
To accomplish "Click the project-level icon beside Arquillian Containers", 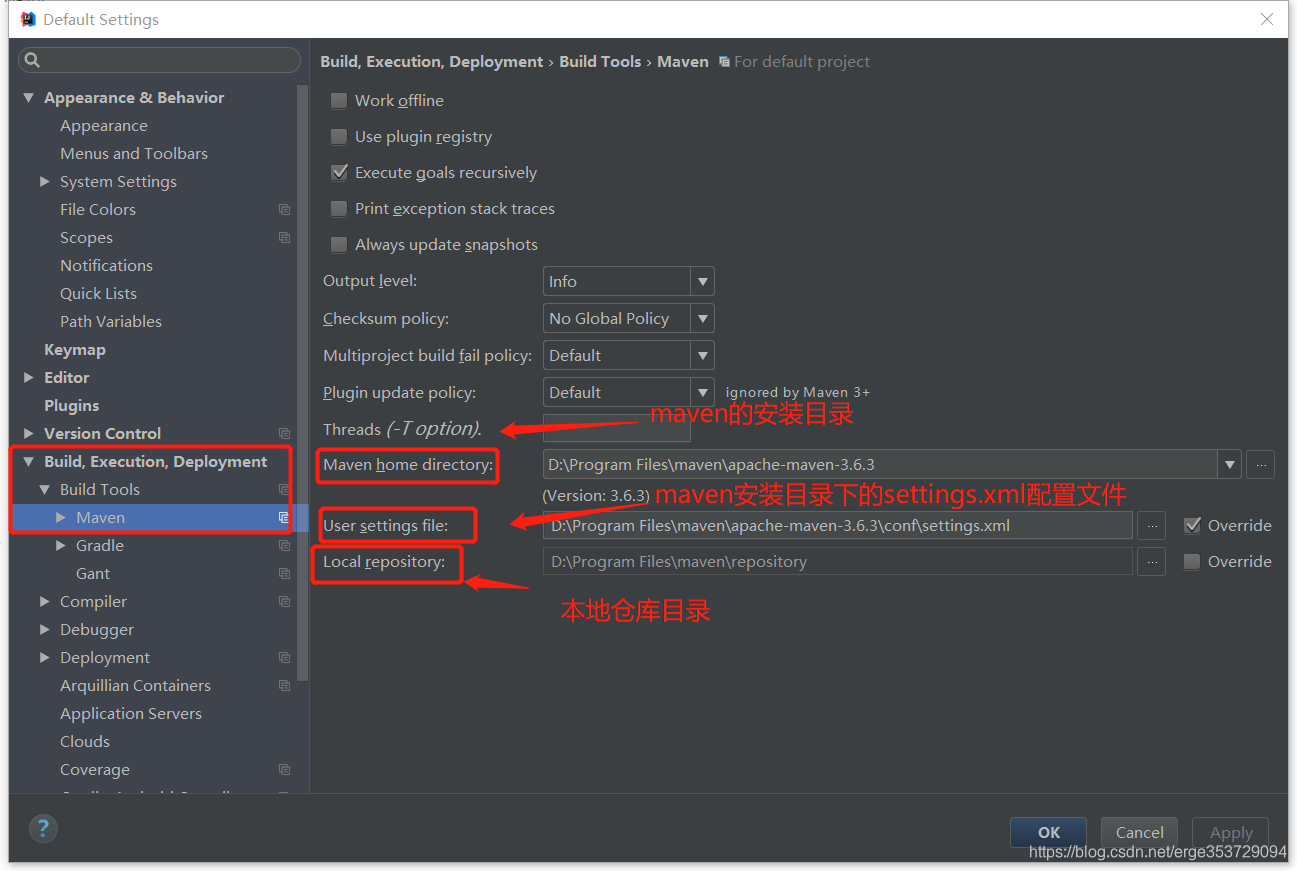I will [285, 686].
